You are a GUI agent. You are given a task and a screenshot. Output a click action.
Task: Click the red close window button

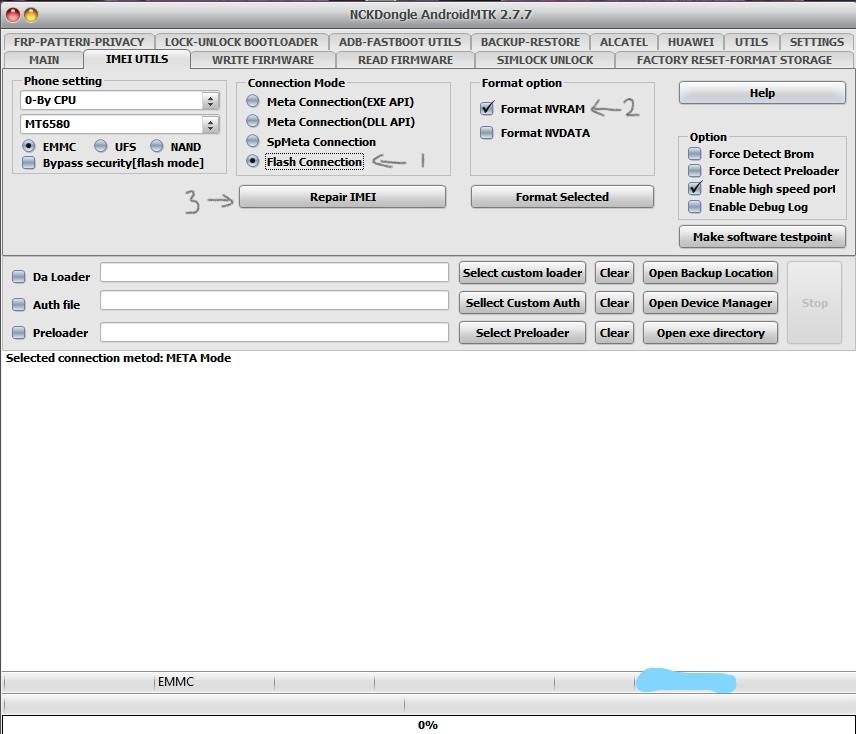(13, 15)
